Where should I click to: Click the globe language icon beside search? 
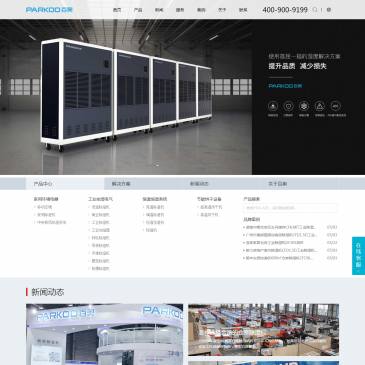(329, 10)
